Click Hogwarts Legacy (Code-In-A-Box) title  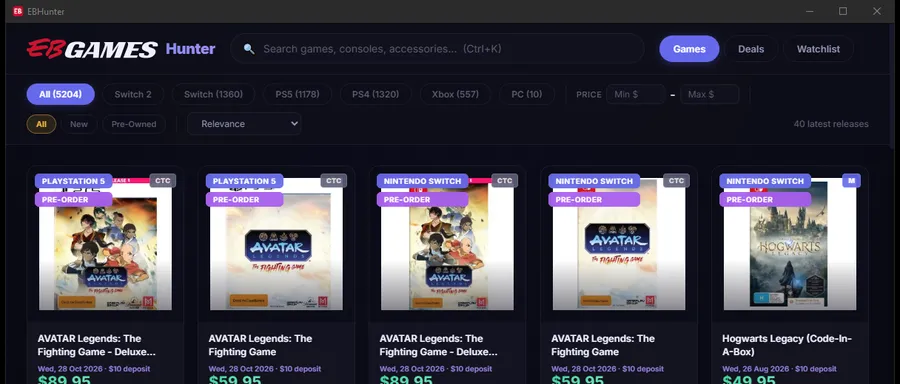pyautogui.click(x=788, y=345)
